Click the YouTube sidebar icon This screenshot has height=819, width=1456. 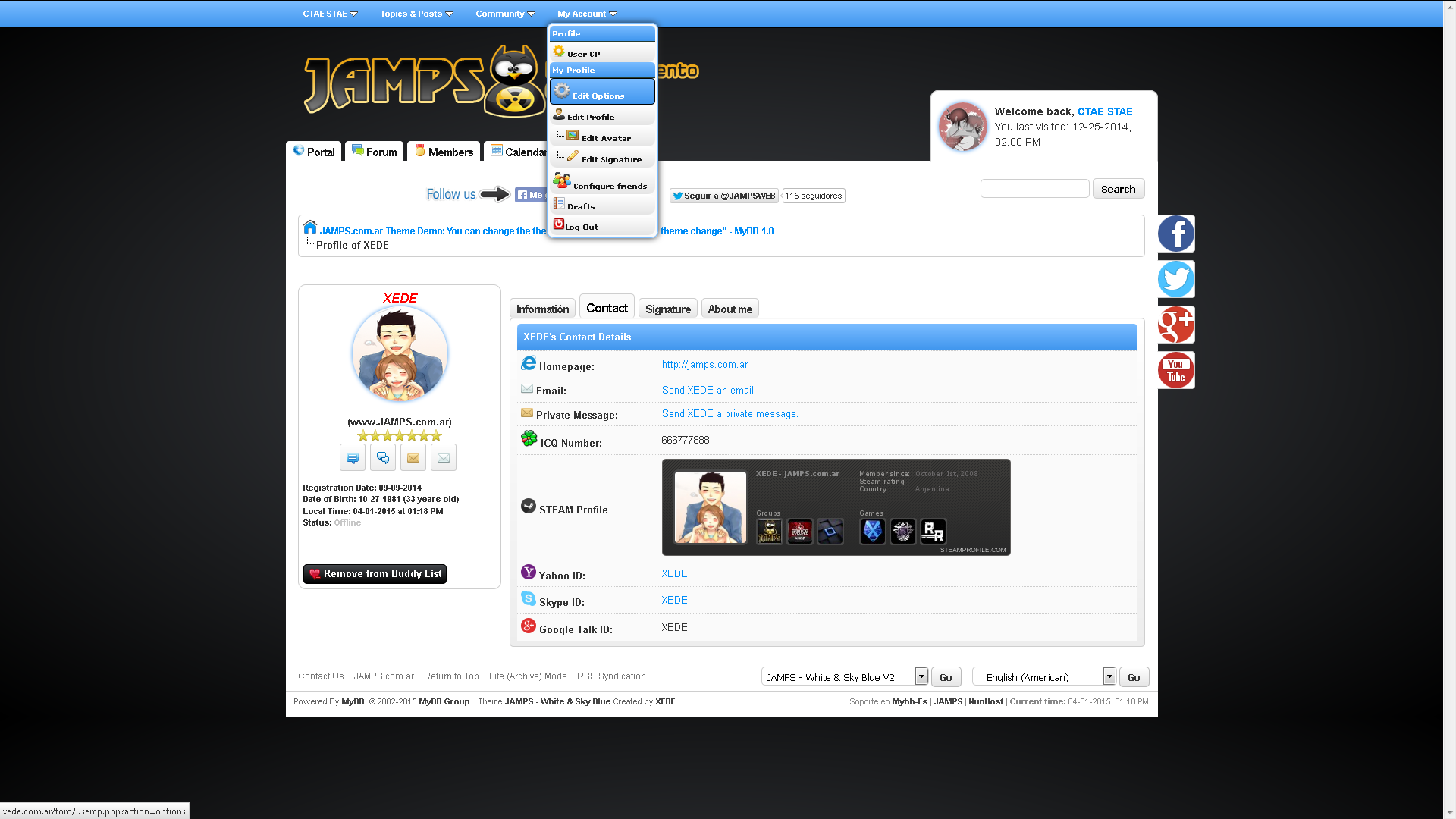tap(1175, 370)
